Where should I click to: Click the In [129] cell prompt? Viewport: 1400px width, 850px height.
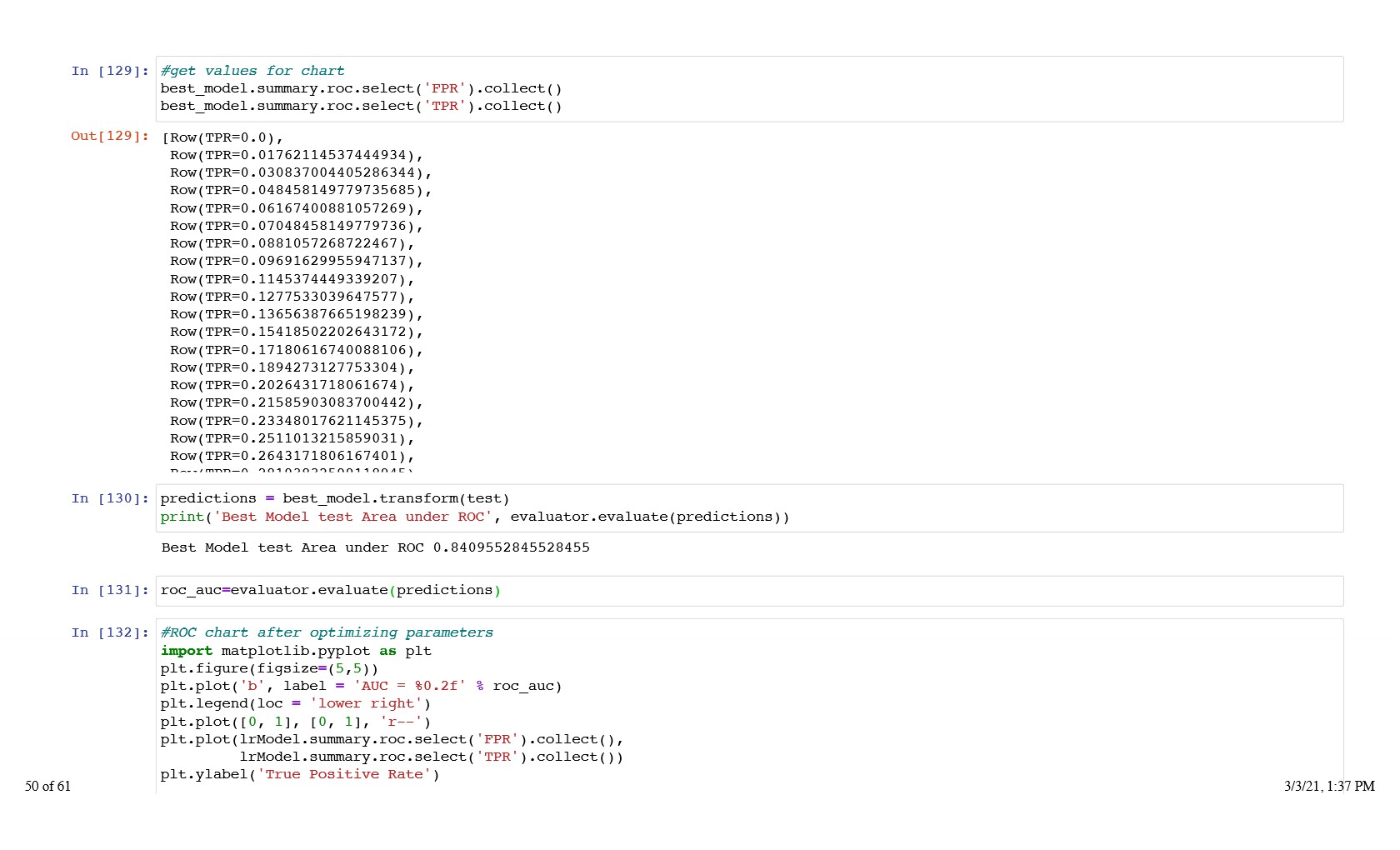point(110,71)
